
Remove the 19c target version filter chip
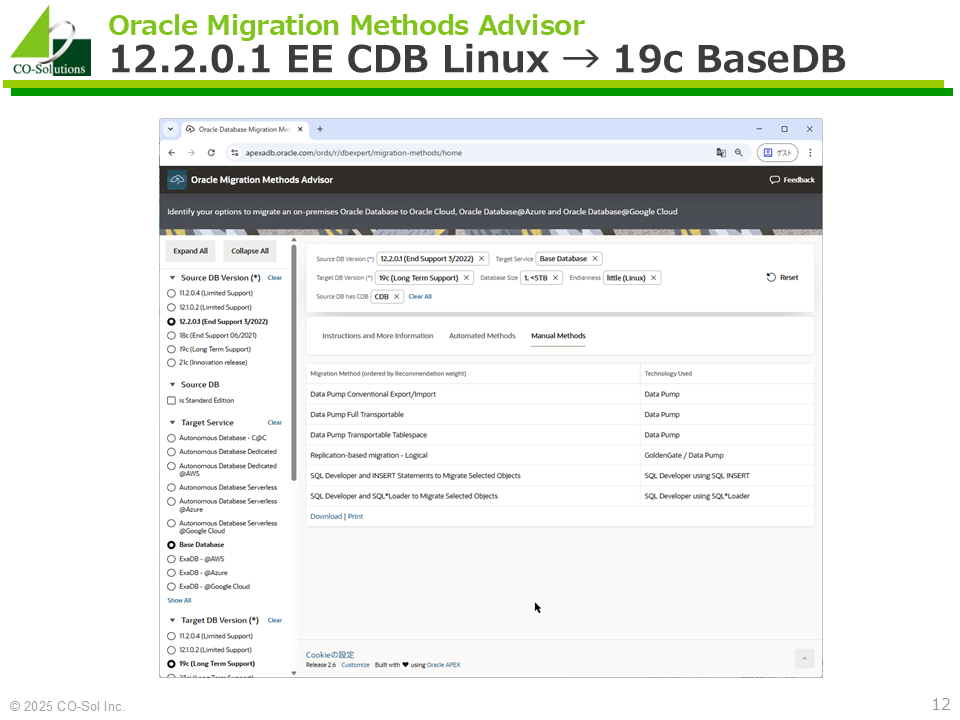tap(466, 278)
